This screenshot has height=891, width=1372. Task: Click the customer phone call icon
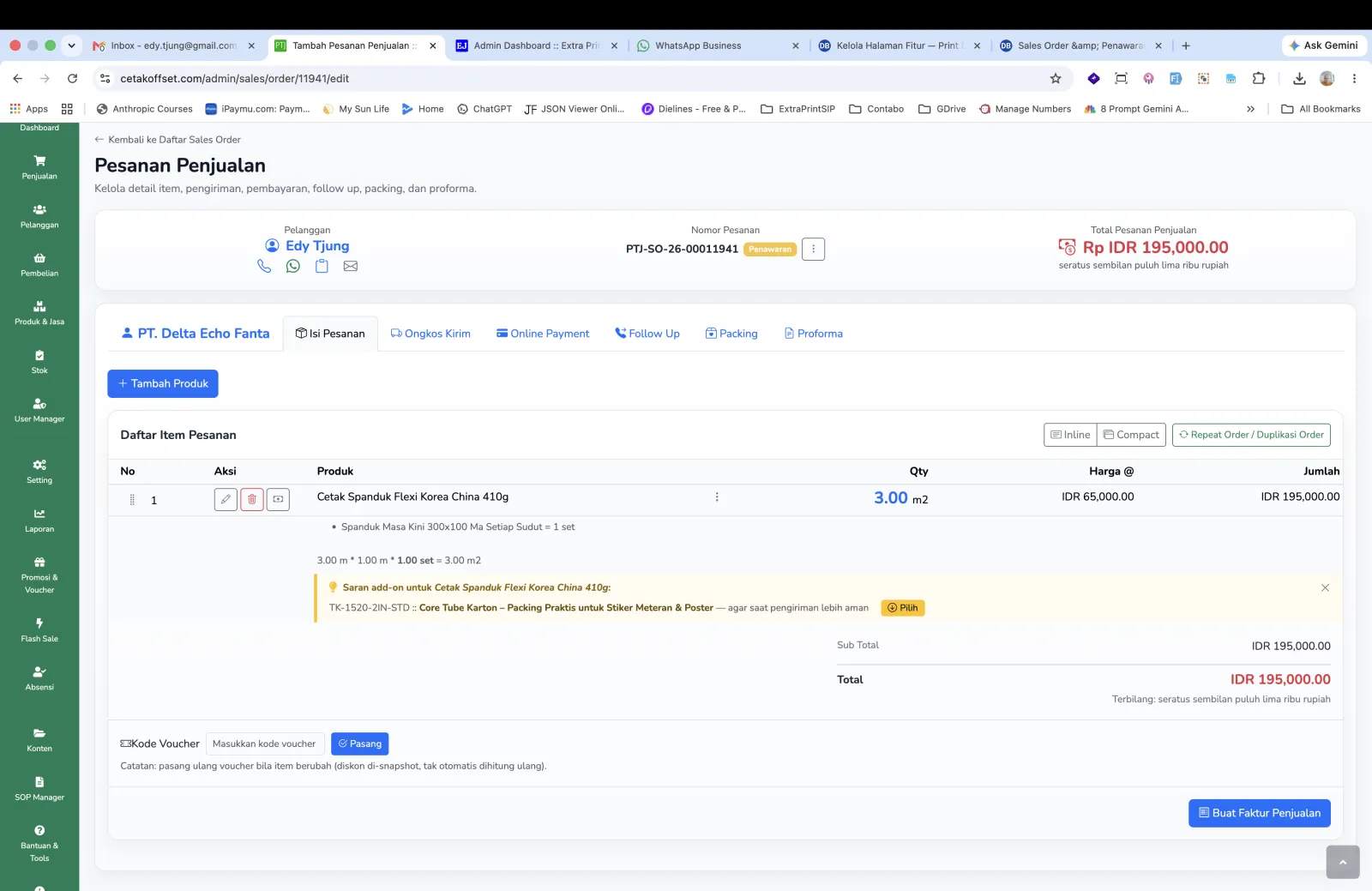[x=264, y=267]
